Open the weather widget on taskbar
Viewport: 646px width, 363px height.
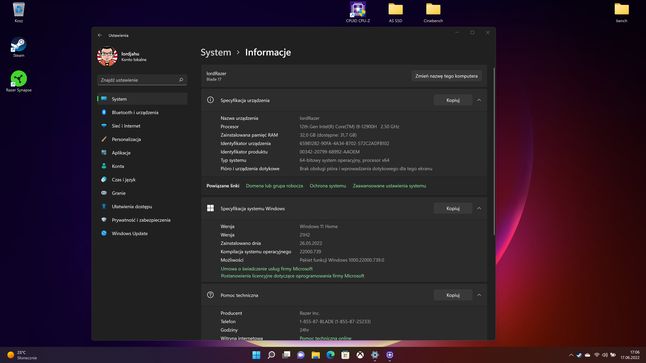22,355
